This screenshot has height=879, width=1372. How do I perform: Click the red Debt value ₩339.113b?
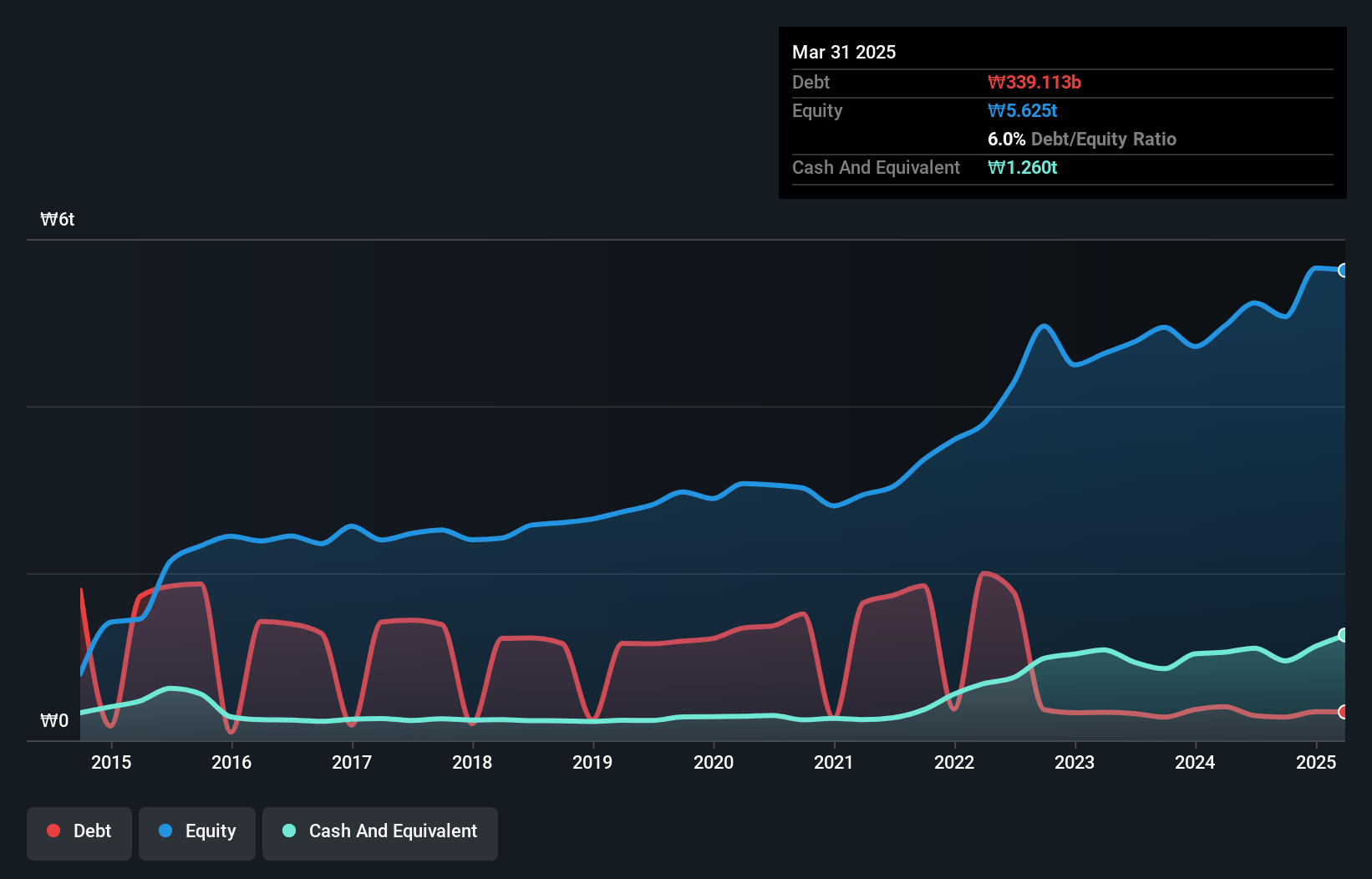pyautogui.click(x=1035, y=82)
